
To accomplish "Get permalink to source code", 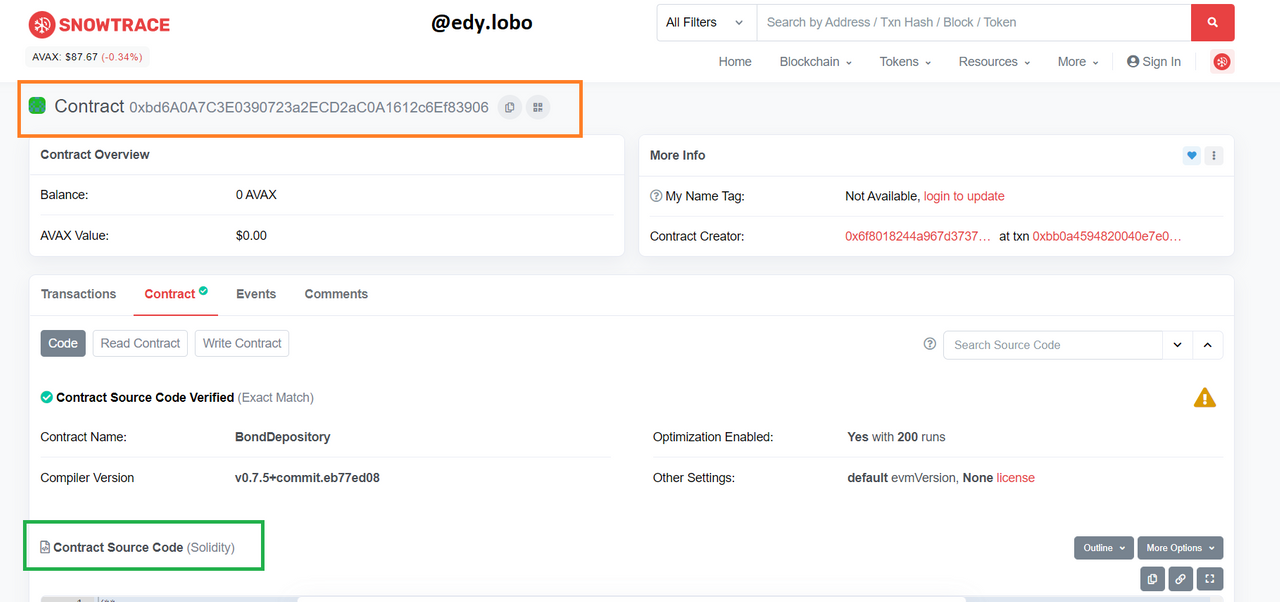I will (x=1181, y=578).
